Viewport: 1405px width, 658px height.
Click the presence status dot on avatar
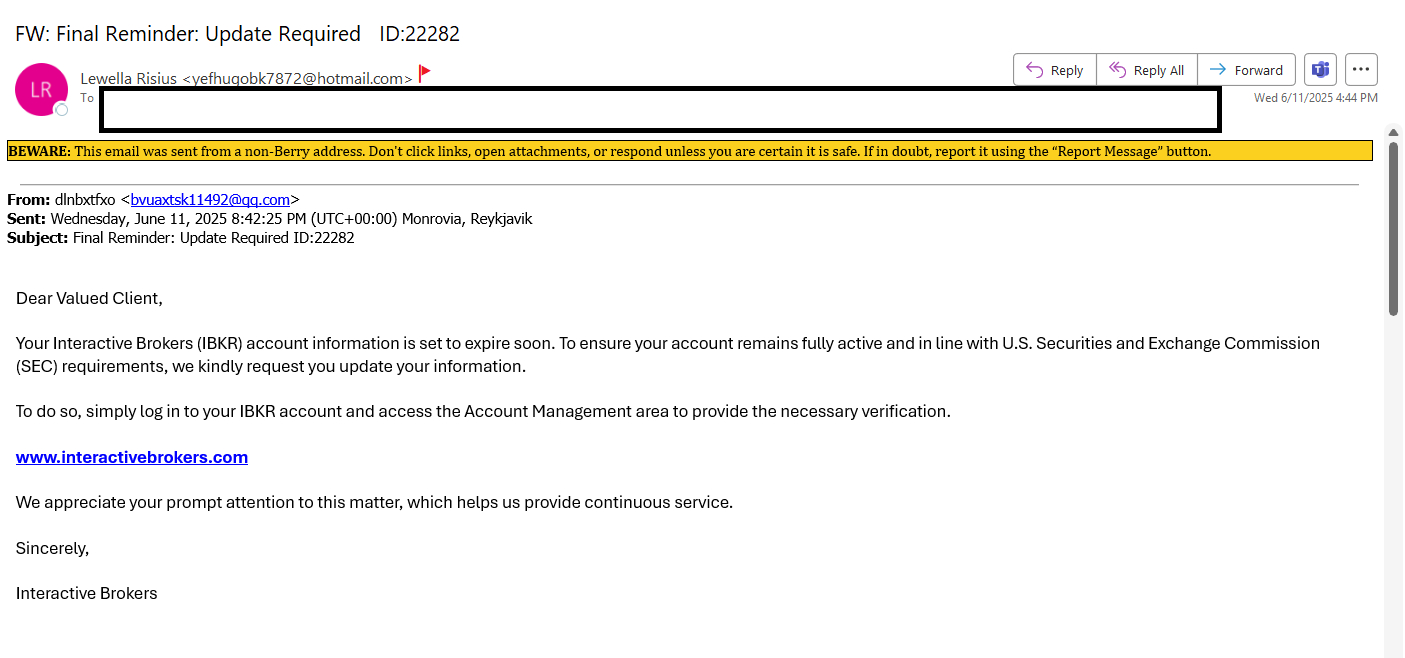tap(62, 109)
